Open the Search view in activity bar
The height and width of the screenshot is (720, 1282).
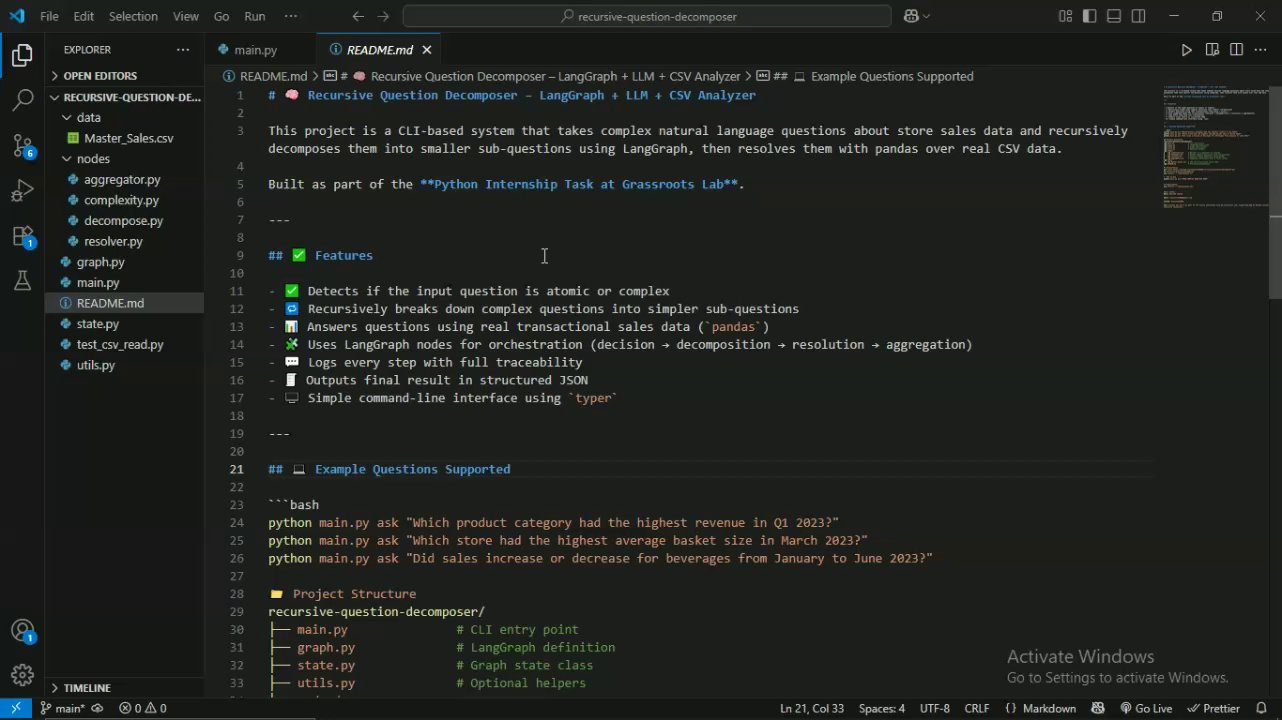coord(22,99)
